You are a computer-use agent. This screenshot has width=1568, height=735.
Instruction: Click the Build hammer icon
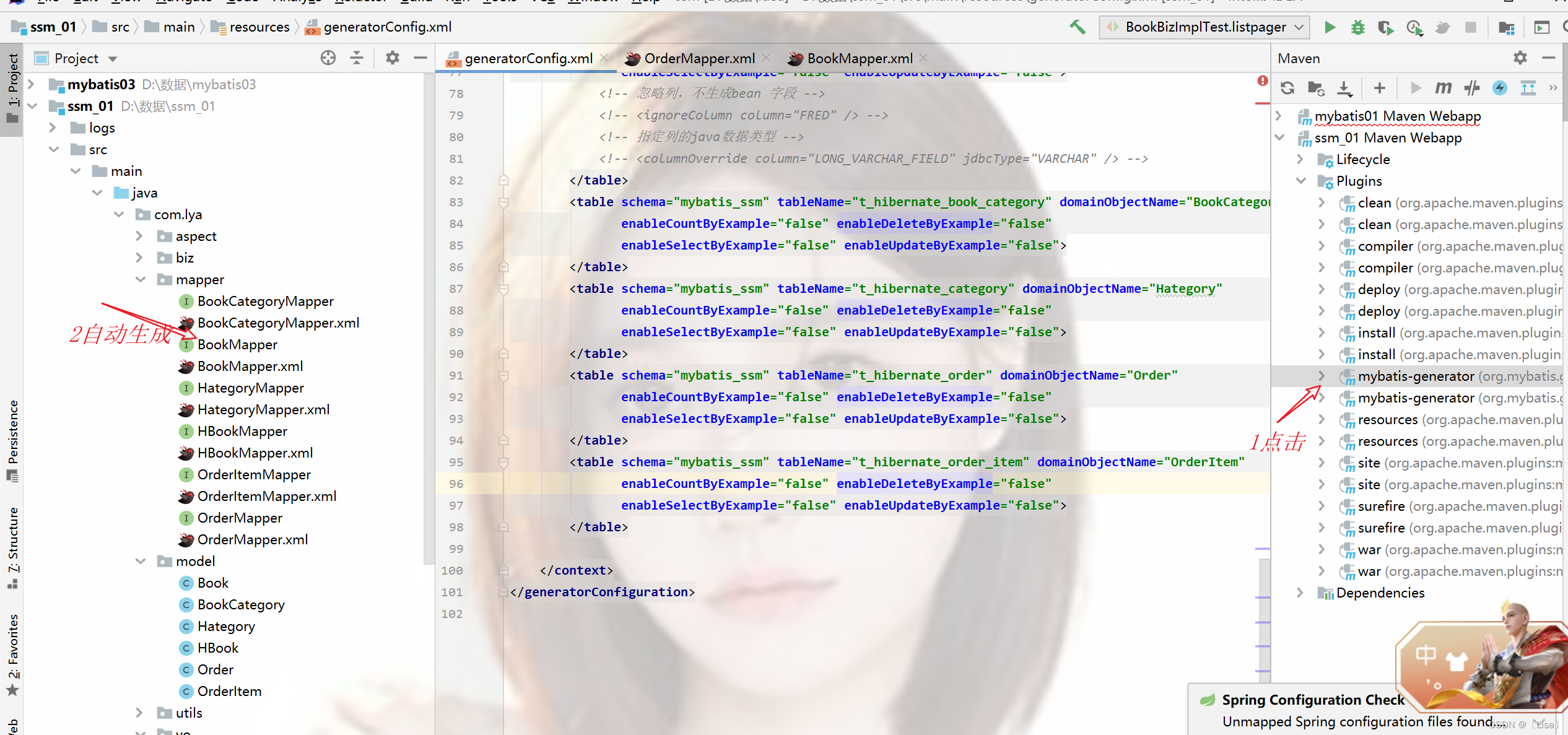[x=1078, y=27]
